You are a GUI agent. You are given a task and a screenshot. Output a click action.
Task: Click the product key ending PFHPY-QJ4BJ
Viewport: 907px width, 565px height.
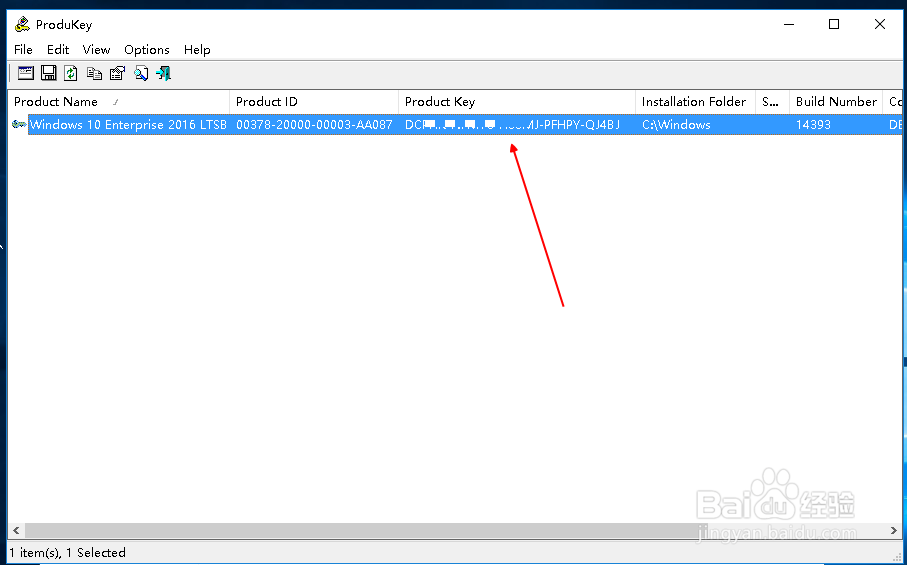click(x=513, y=124)
